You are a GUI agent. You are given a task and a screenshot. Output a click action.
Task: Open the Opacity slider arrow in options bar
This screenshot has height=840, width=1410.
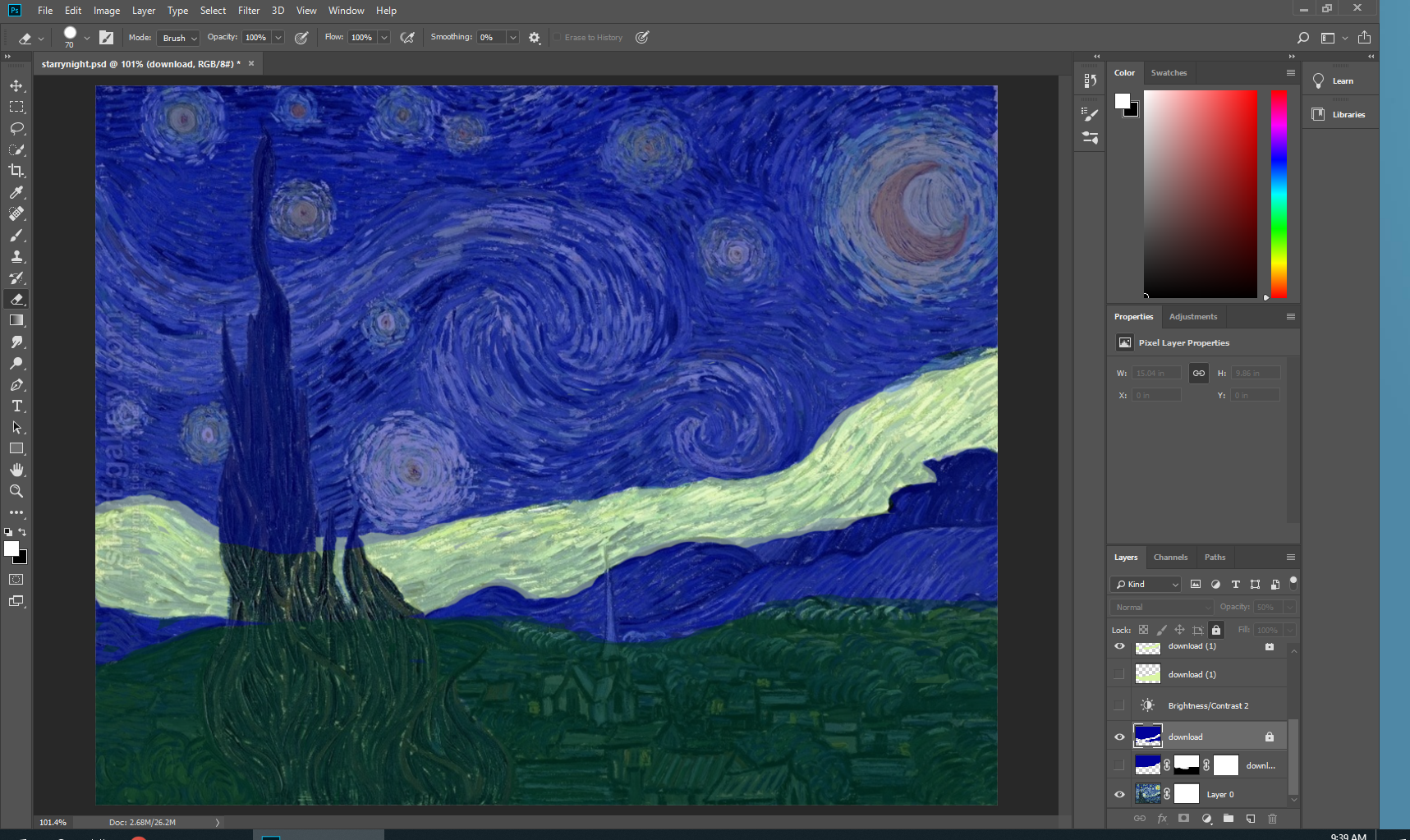(278, 38)
